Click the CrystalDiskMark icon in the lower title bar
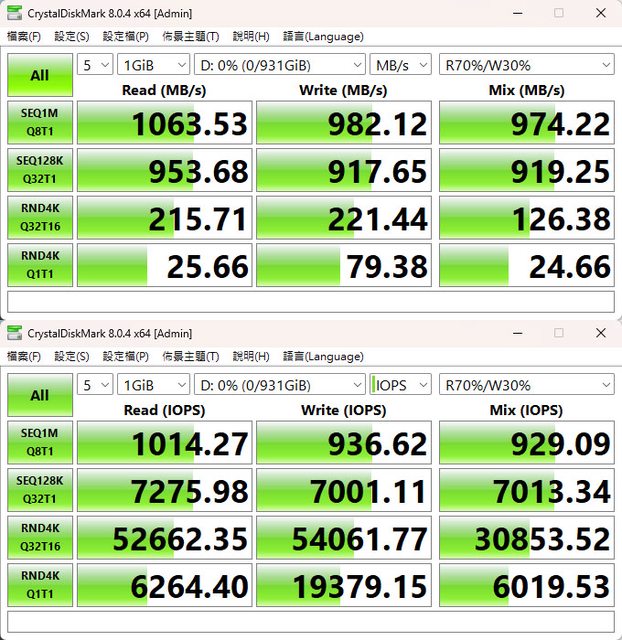The width and height of the screenshot is (622, 640). tap(14, 333)
